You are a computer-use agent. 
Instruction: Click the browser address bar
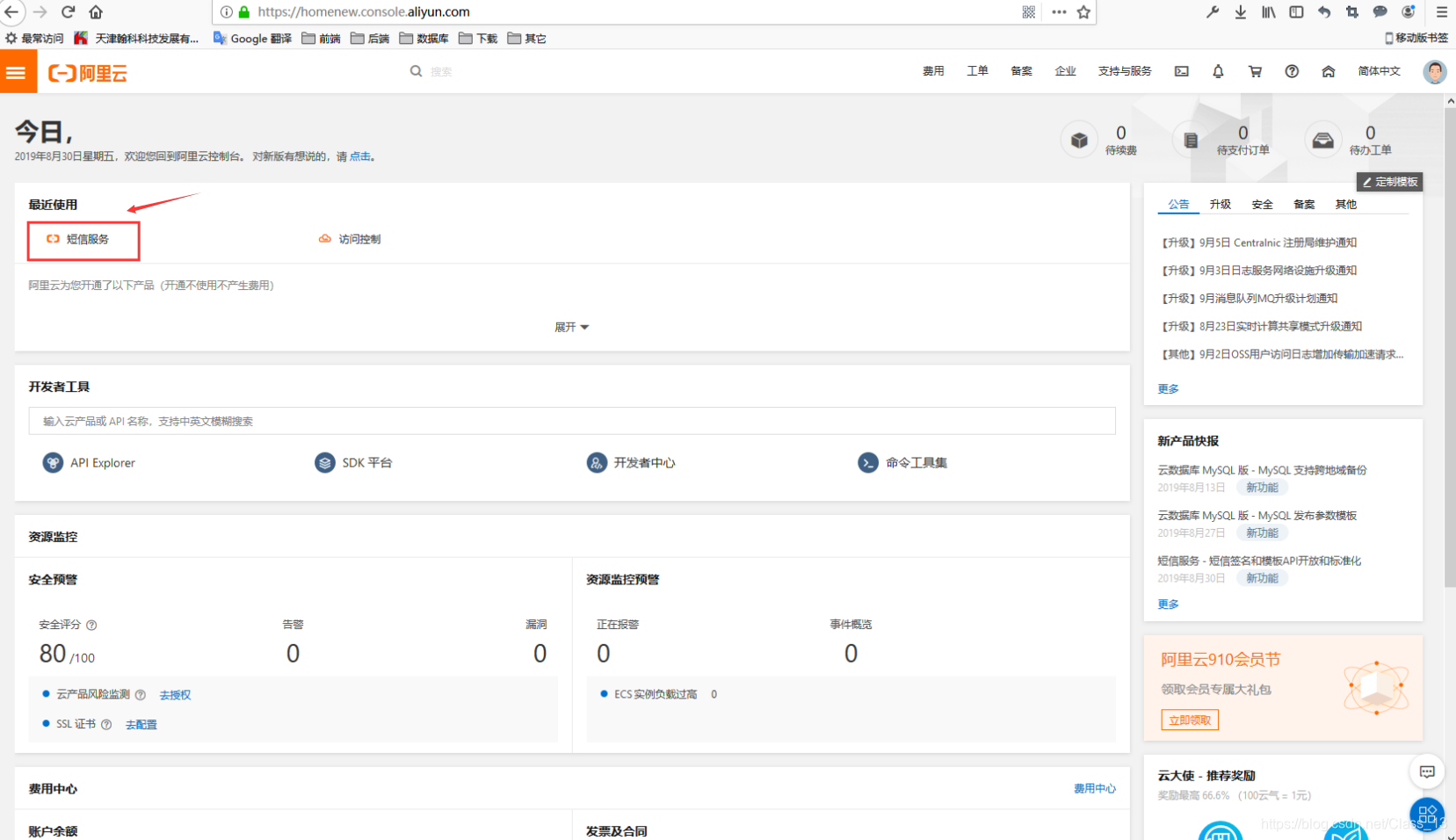click(x=615, y=11)
